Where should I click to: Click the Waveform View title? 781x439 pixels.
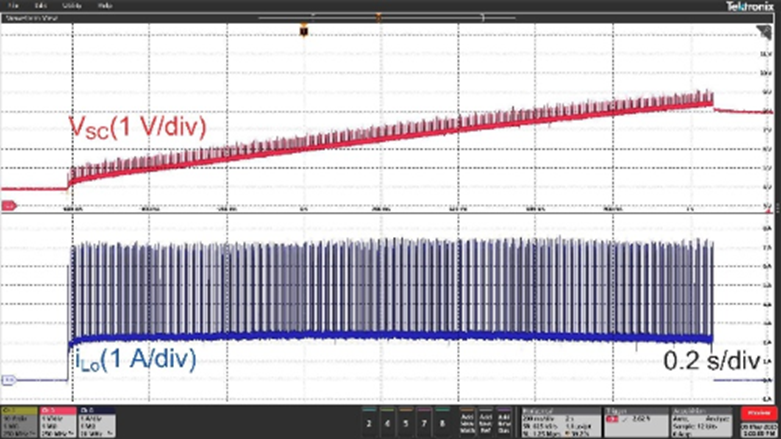[x=32, y=18]
